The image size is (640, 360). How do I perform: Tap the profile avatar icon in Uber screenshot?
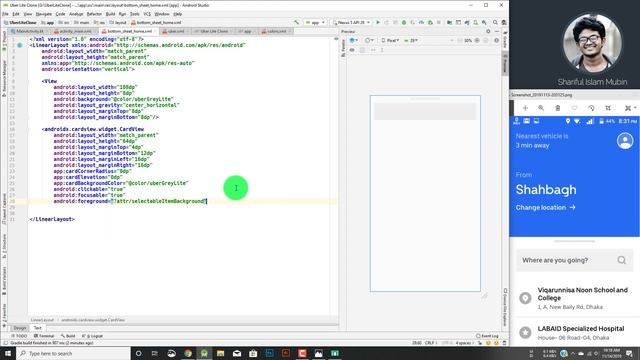tap(625, 141)
